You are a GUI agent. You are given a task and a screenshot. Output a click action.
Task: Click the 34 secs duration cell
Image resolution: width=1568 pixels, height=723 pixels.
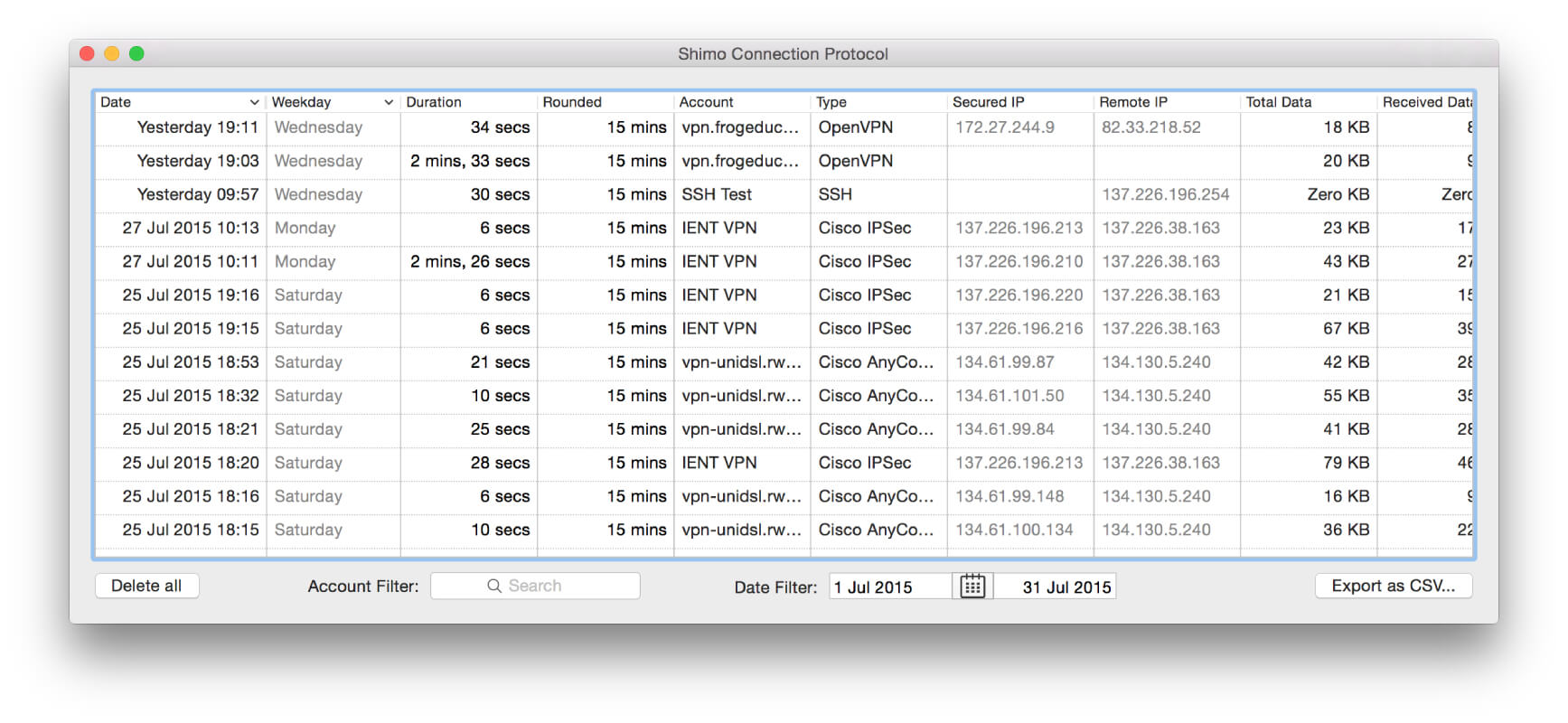(x=500, y=127)
